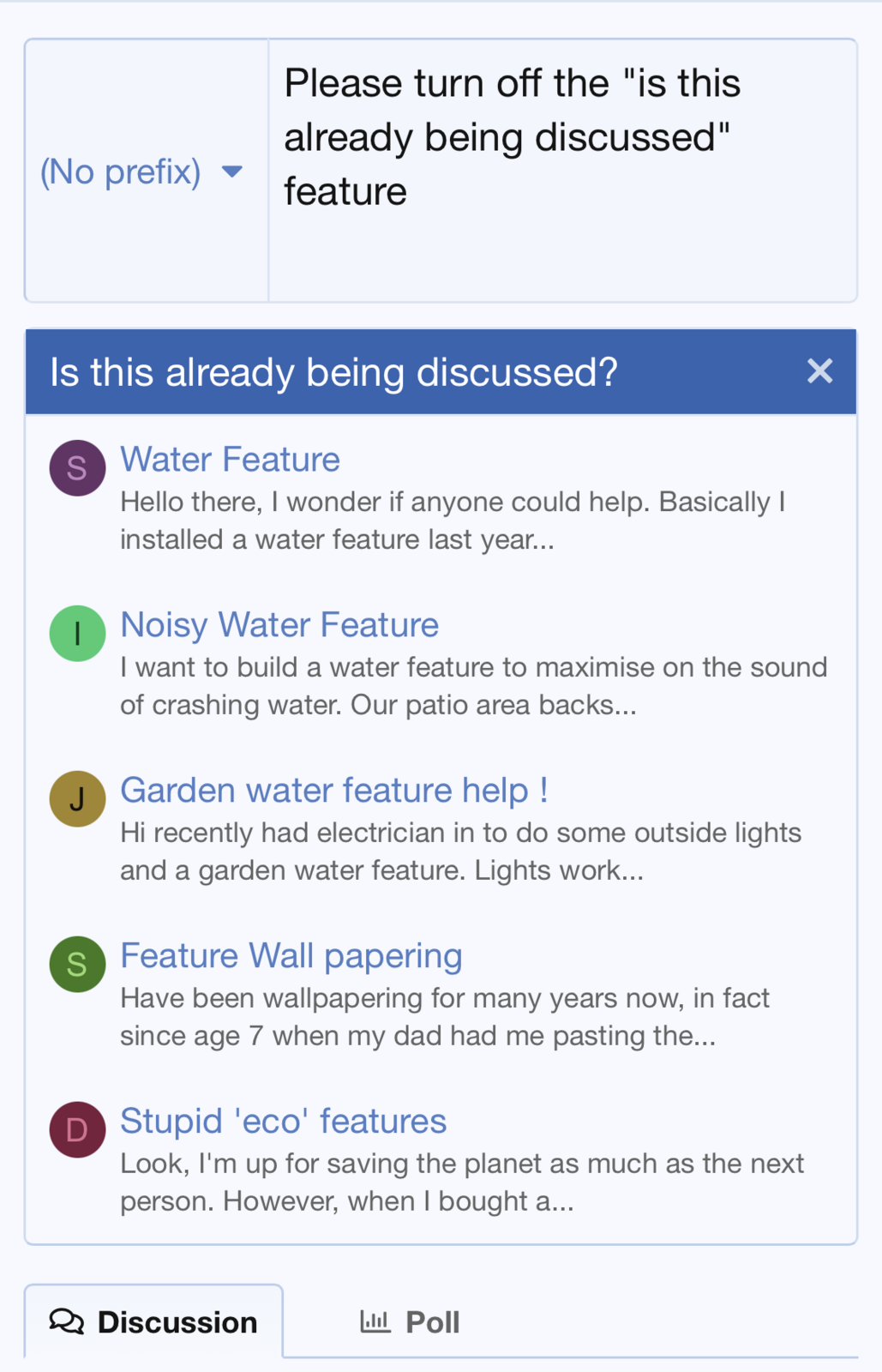Click the dark green S avatar icon
Image resolution: width=882 pixels, height=1372 pixels.
pyautogui.click(x=77, y=965)
